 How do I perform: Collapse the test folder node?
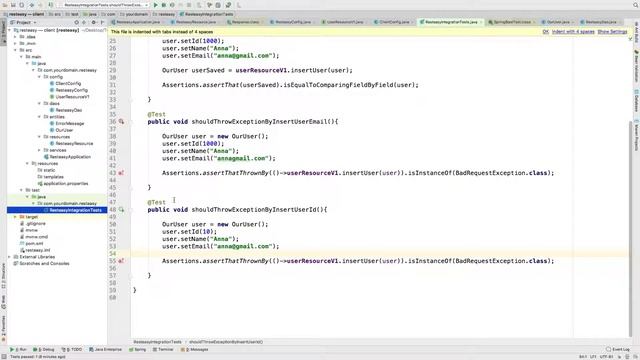pos(22,190)
